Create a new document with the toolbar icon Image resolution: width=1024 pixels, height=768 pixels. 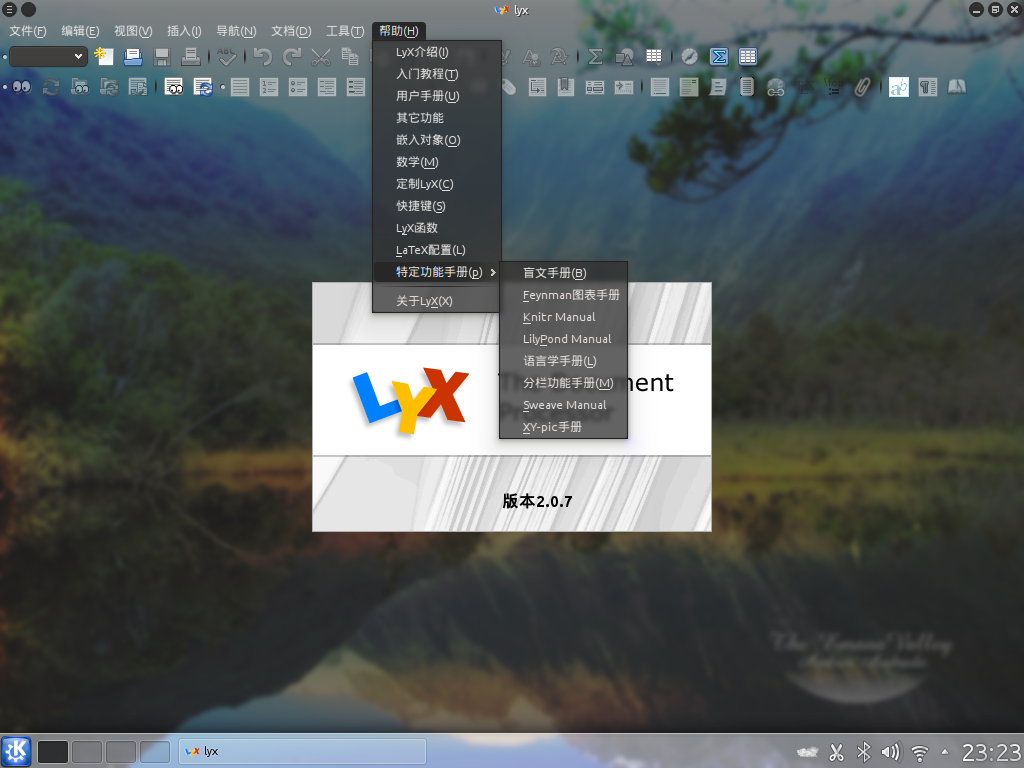(104, 57)
